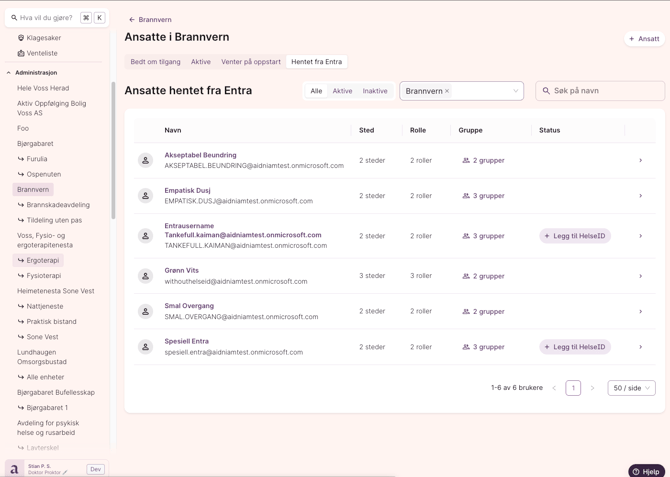Click groups icon in Empatisk Dusj row
670x477 pixels.
466,196
